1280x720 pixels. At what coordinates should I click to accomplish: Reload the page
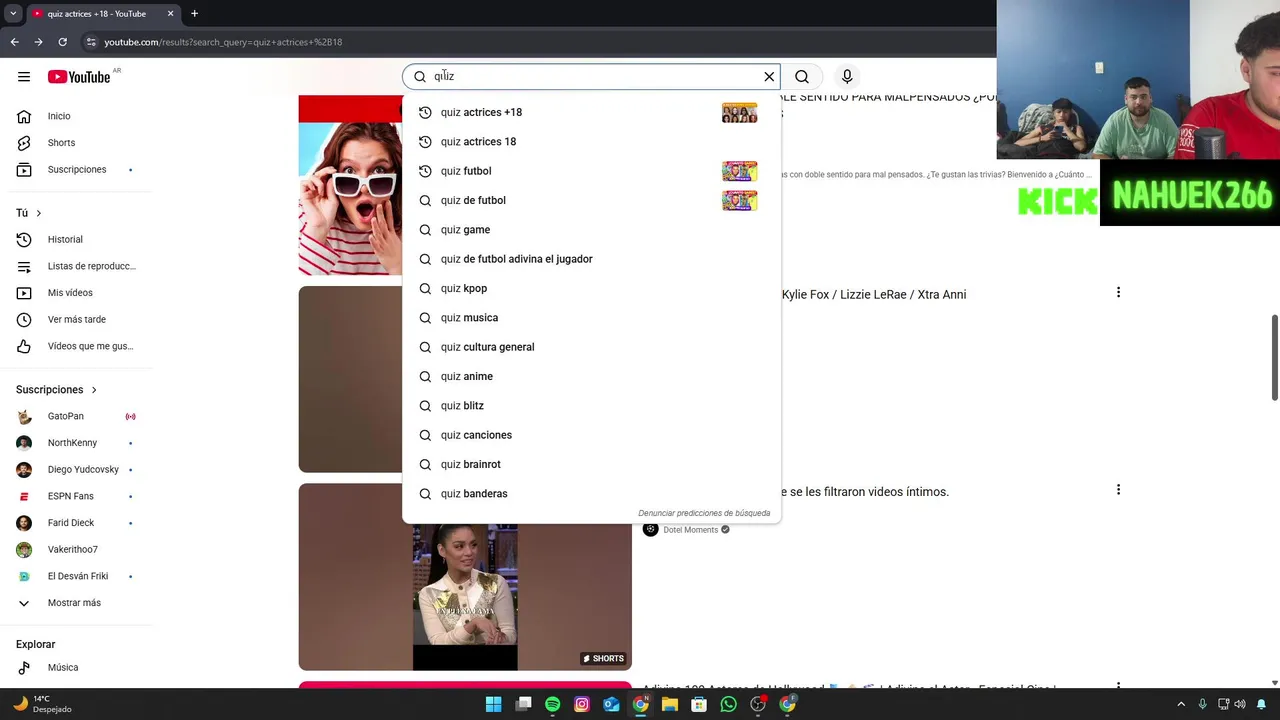tap(62, 42)
